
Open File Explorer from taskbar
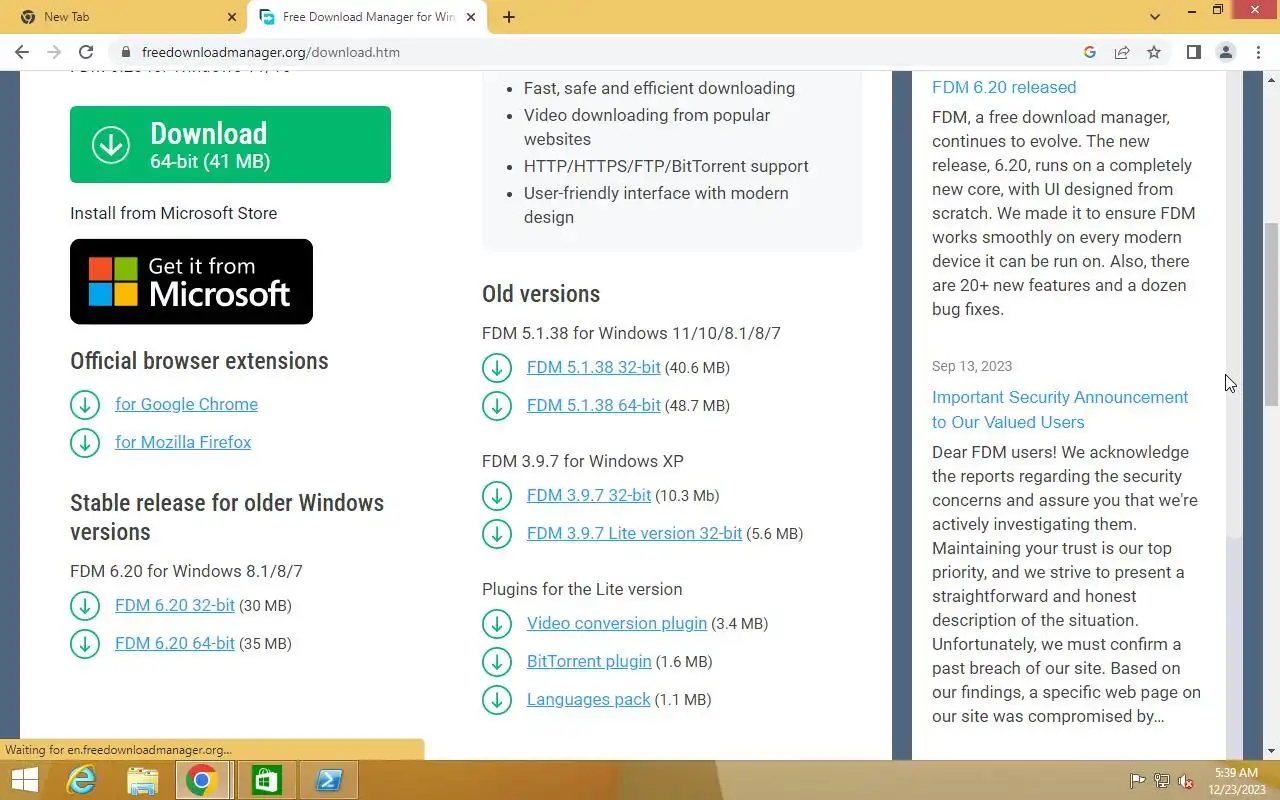tap(143, 780)
